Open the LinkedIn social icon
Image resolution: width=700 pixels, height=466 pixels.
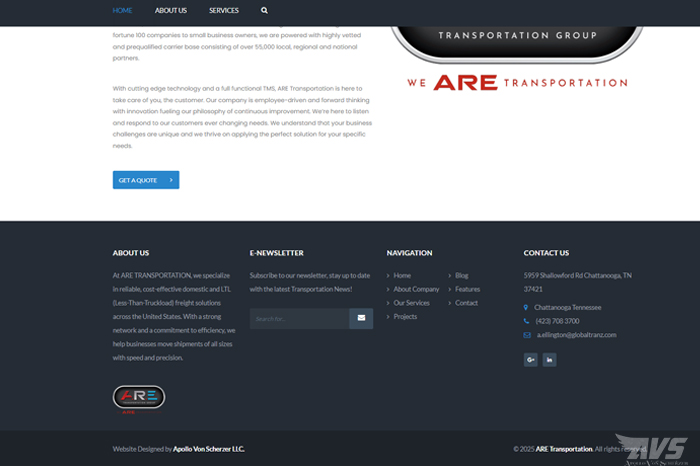coord(549,360)
